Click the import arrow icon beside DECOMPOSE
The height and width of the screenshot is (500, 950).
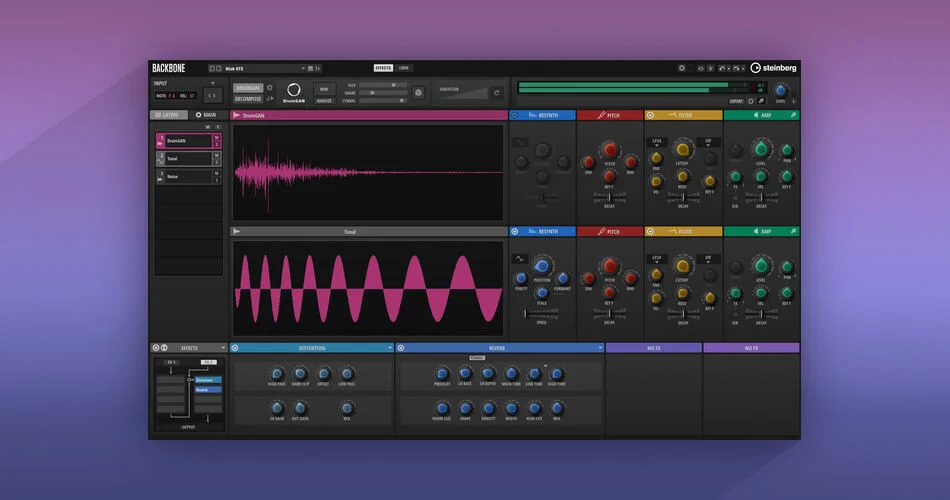pos(270,99)
